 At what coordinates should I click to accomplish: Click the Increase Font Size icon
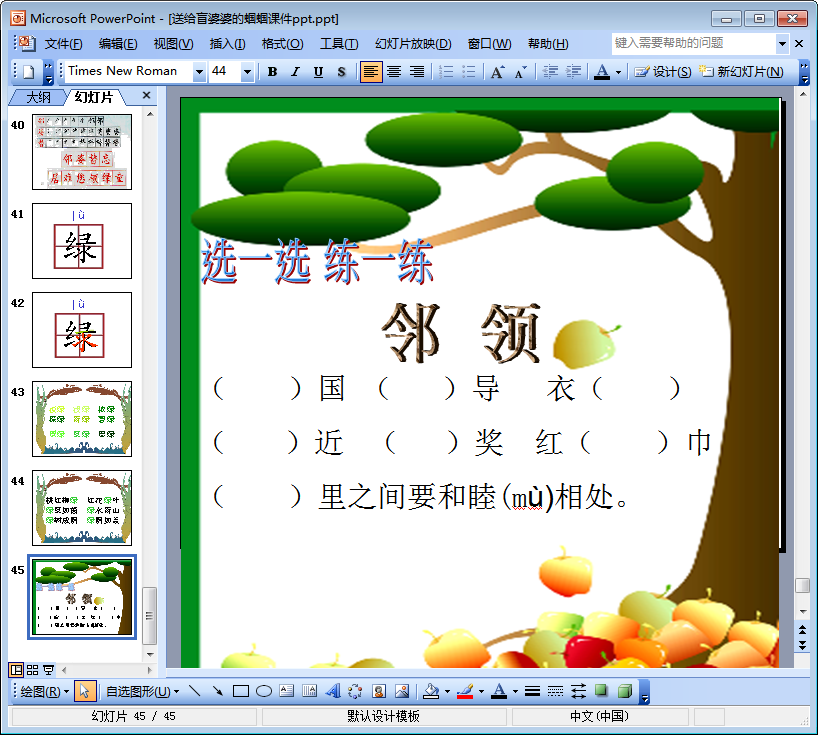click(x=497, y=72)
